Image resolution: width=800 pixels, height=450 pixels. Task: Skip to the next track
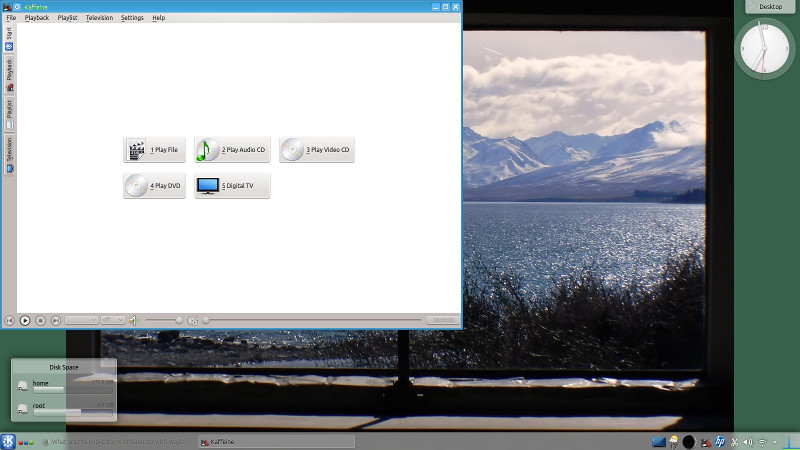pyautogui.click(x=56, y=320)
